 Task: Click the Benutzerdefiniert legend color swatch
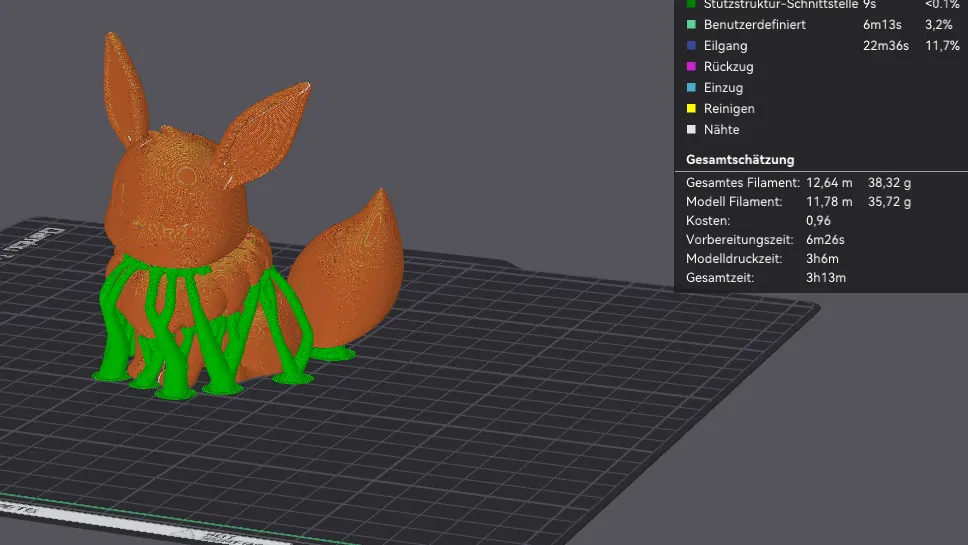[x=691, y=25]
